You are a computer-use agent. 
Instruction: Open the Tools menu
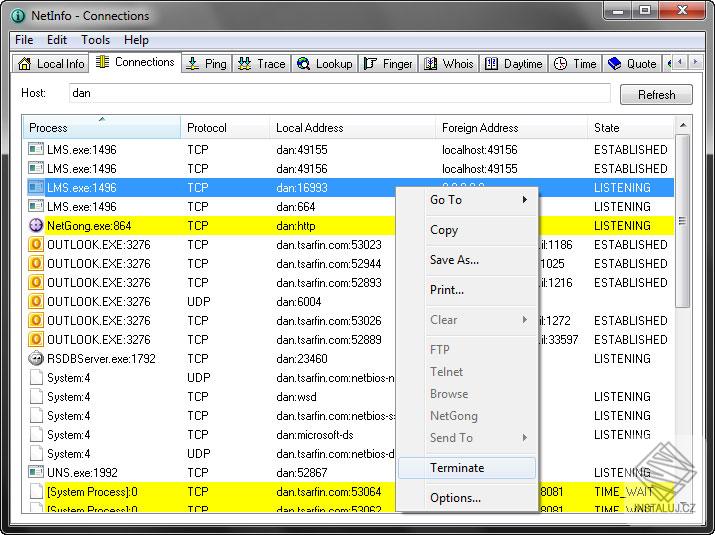[x=96, y=40]
